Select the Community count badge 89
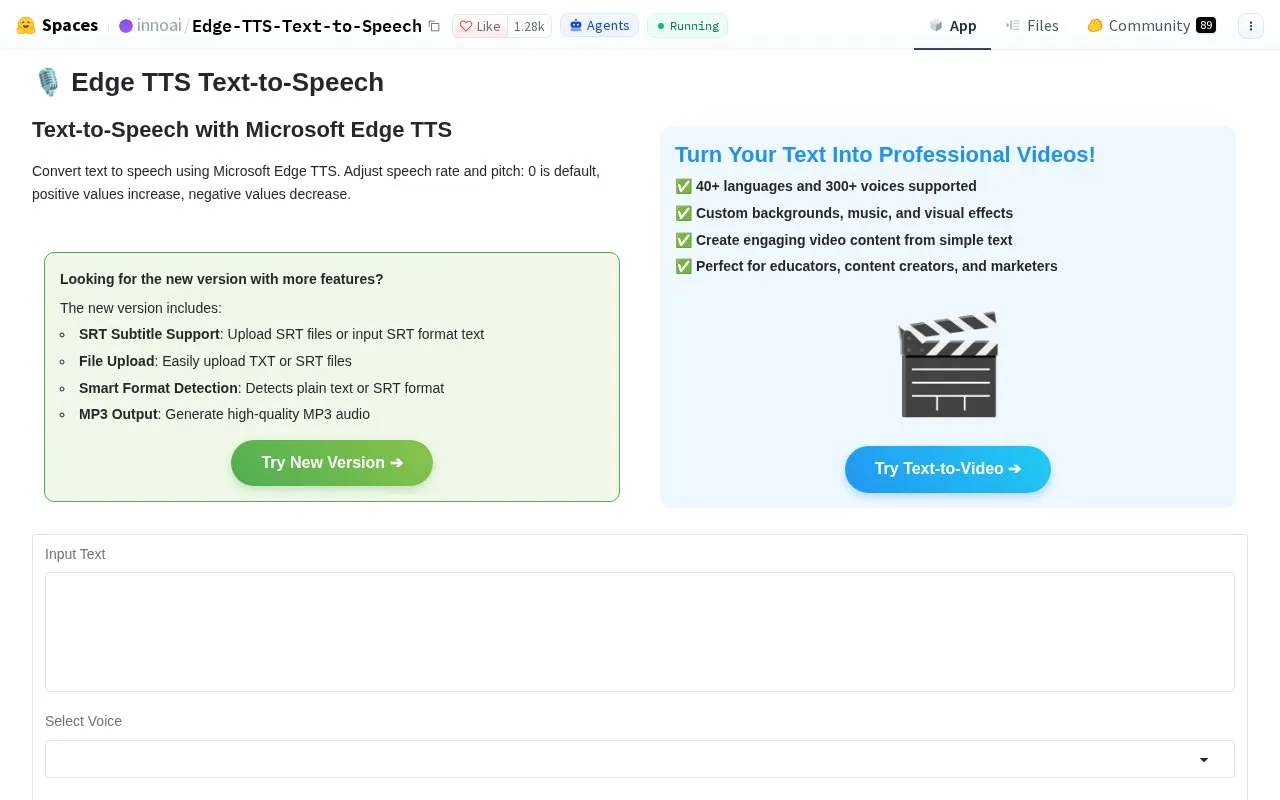 1206,25
